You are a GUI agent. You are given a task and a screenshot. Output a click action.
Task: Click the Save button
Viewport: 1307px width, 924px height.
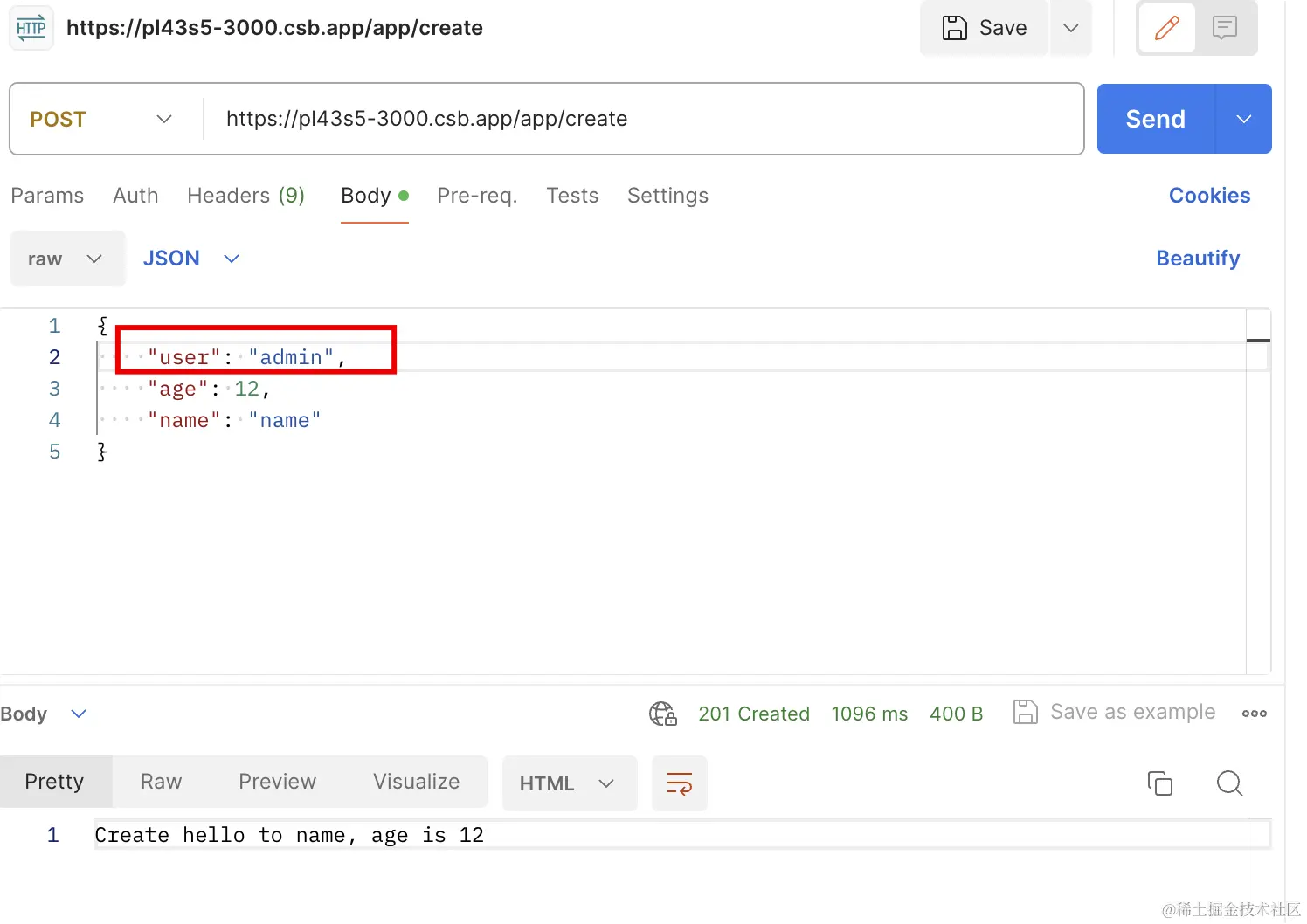point(984,28)
